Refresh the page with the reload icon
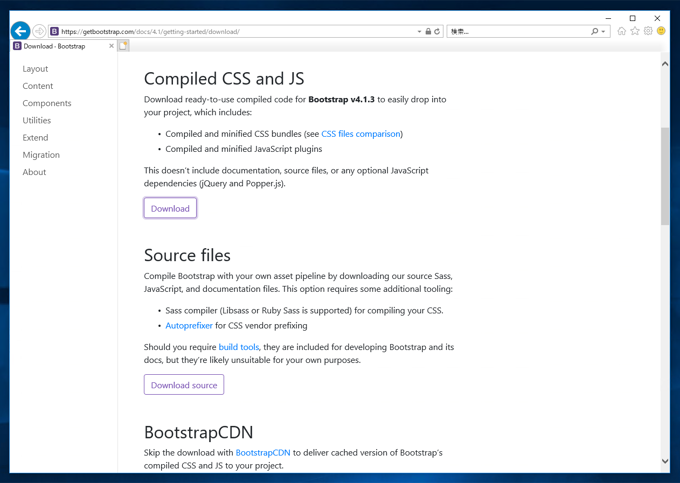This screenshot has height=483, width=680. (x=437, y=31)
